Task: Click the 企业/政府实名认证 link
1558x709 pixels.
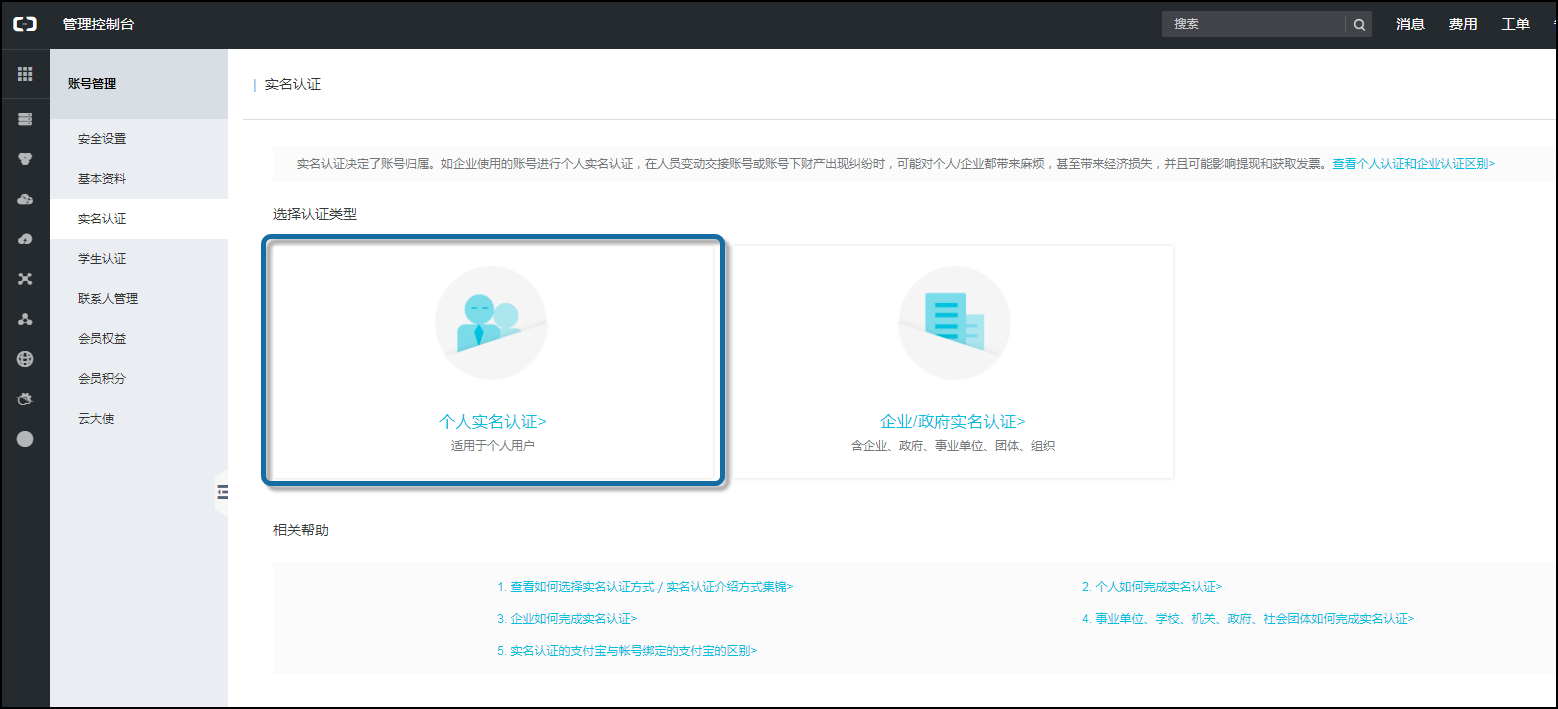Action: point(952,422)
